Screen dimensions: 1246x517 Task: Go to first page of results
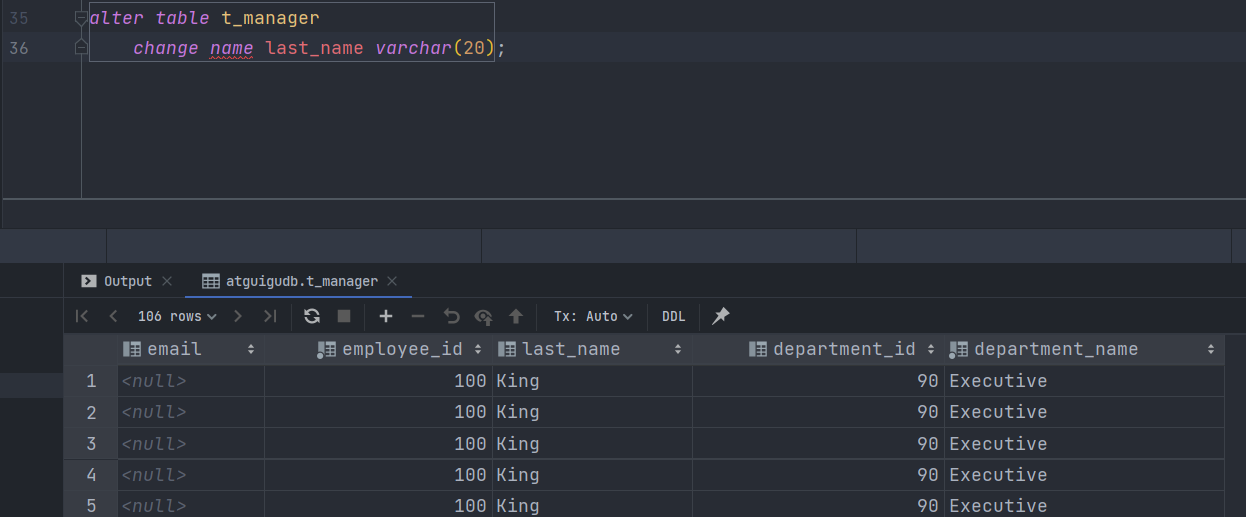pos(82,316)
